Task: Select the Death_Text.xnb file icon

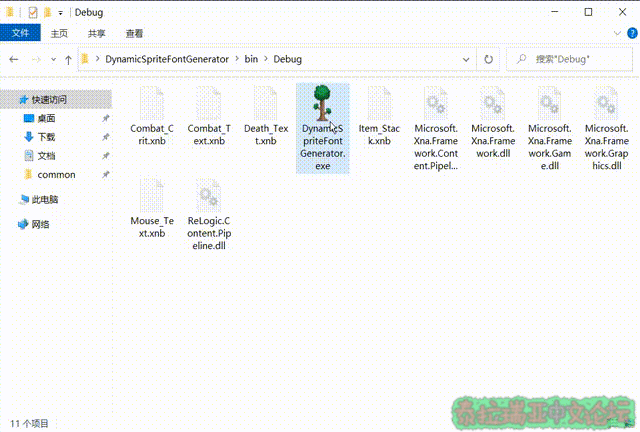Action: (x=266, y=103)
